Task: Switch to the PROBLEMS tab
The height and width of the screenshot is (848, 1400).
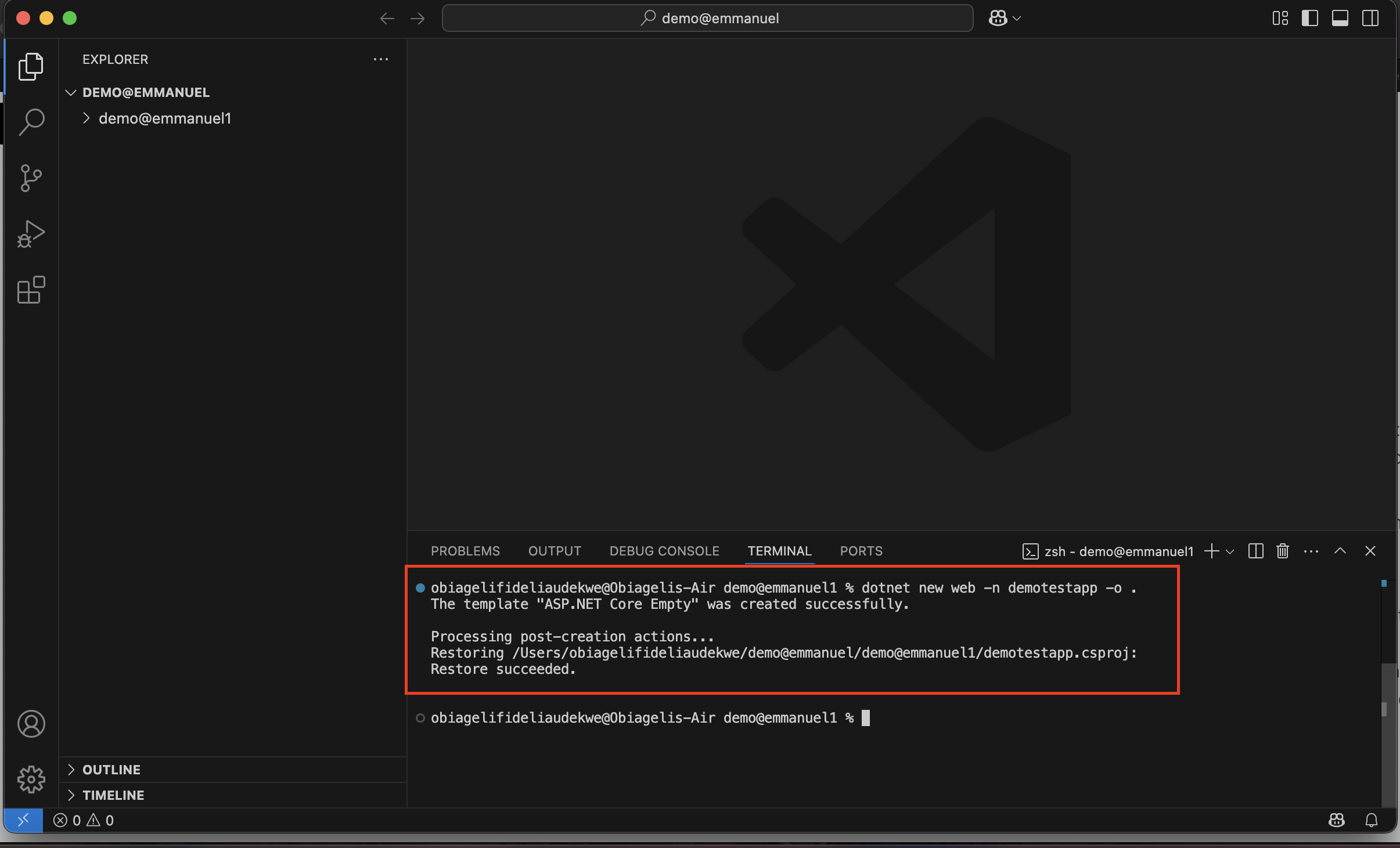Action: [465, 551]
